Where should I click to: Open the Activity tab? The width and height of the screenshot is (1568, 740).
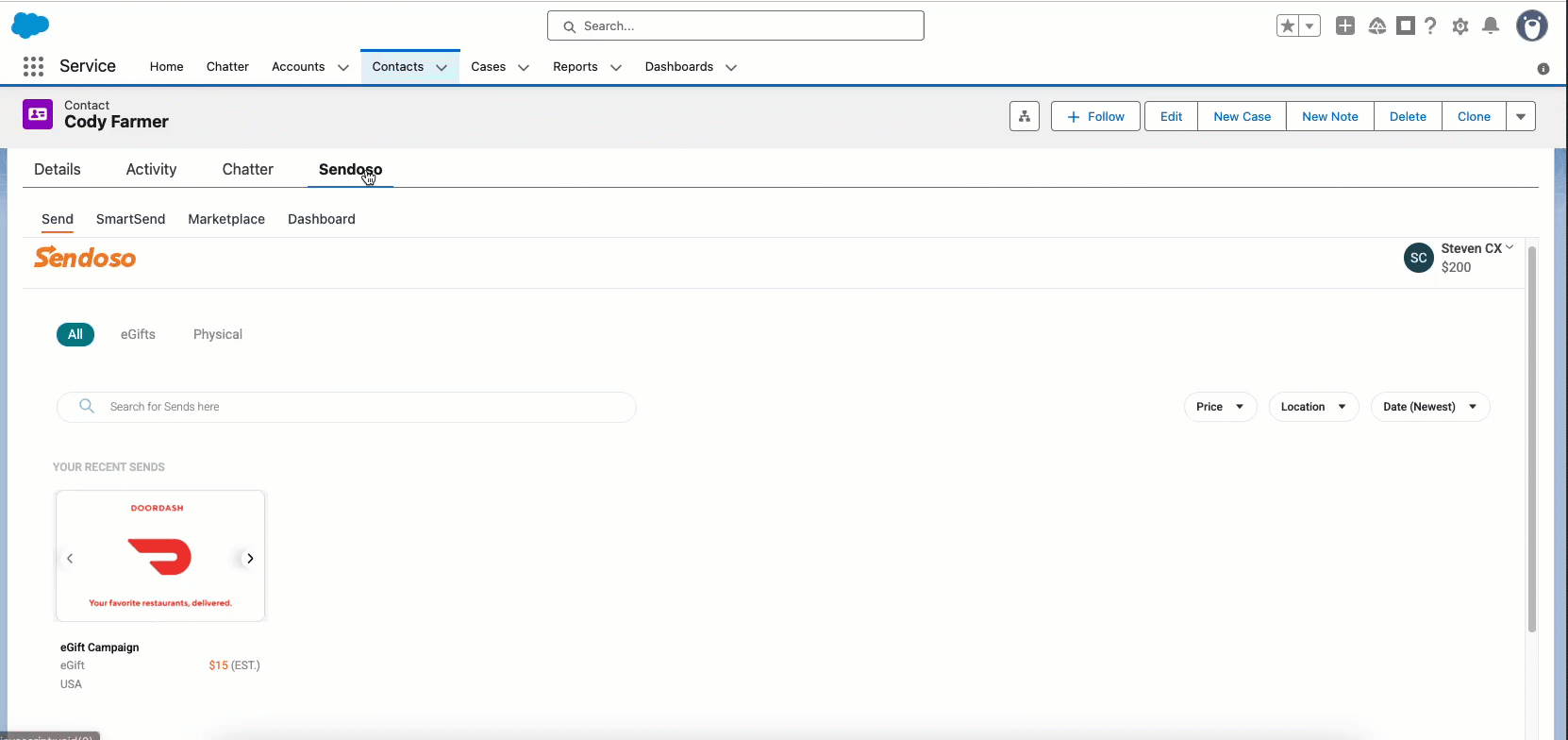click(x=151, y=169)
